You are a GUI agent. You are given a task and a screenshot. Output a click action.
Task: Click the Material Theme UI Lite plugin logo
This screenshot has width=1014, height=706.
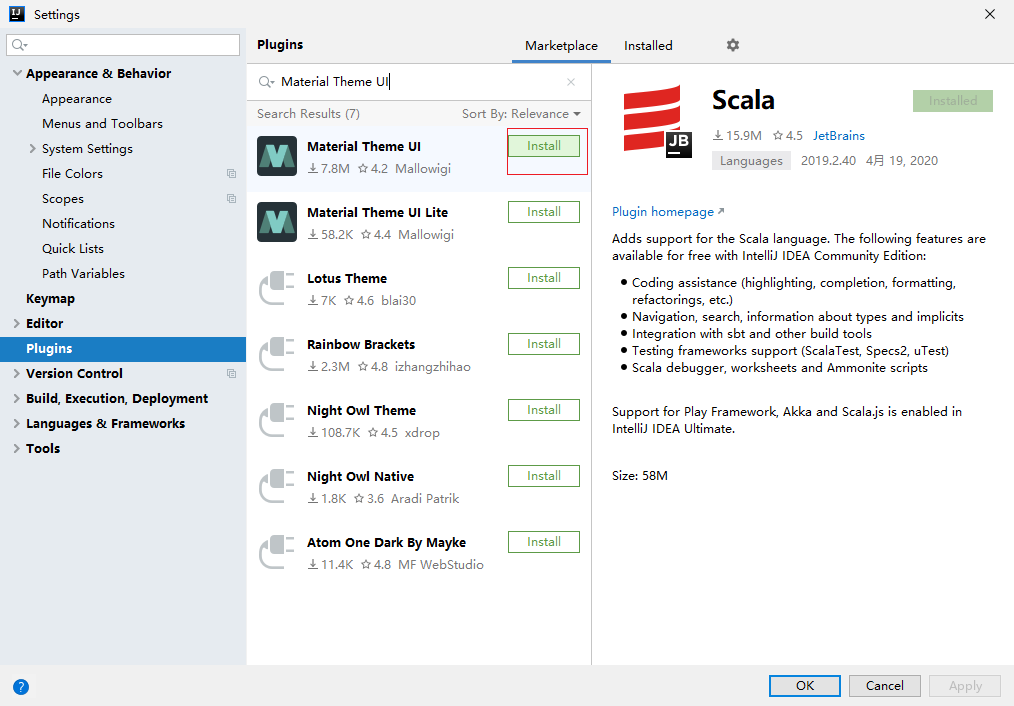pyautogui.click(x=277, y=222)
